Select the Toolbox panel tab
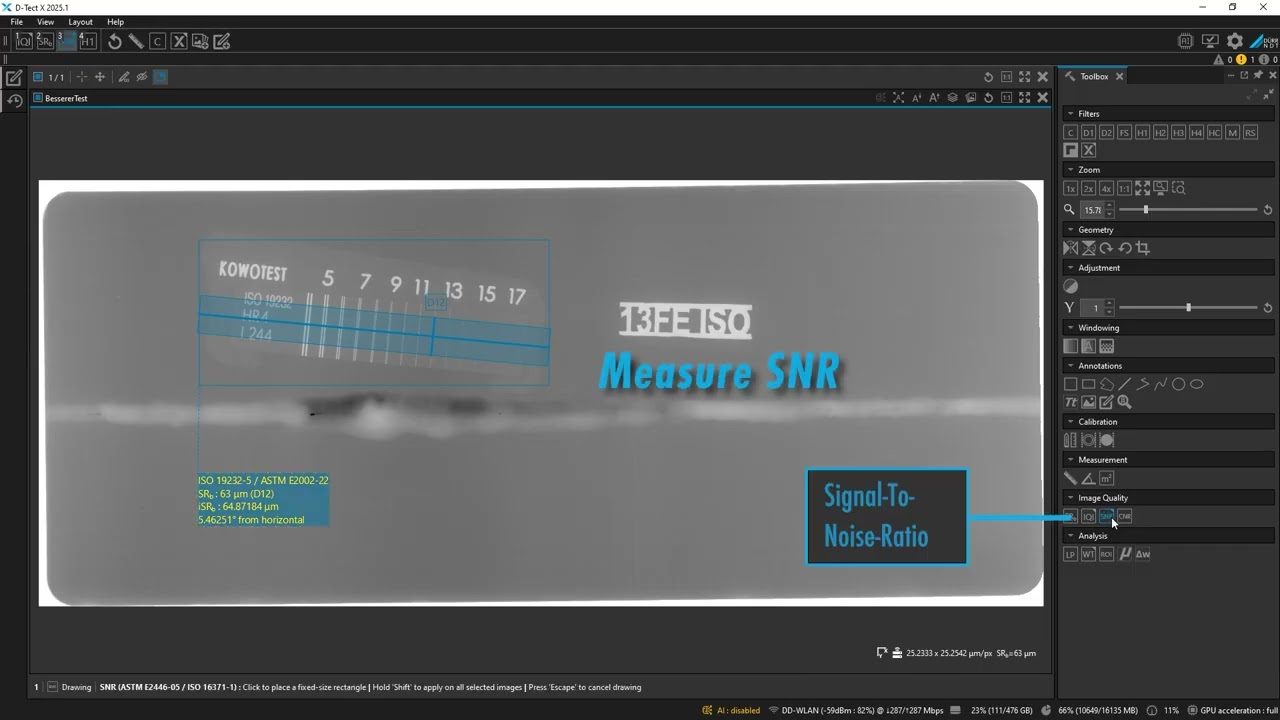The width and height of the screenshot is (1280, 720). pyautogui.click(x=1094, y=76)
